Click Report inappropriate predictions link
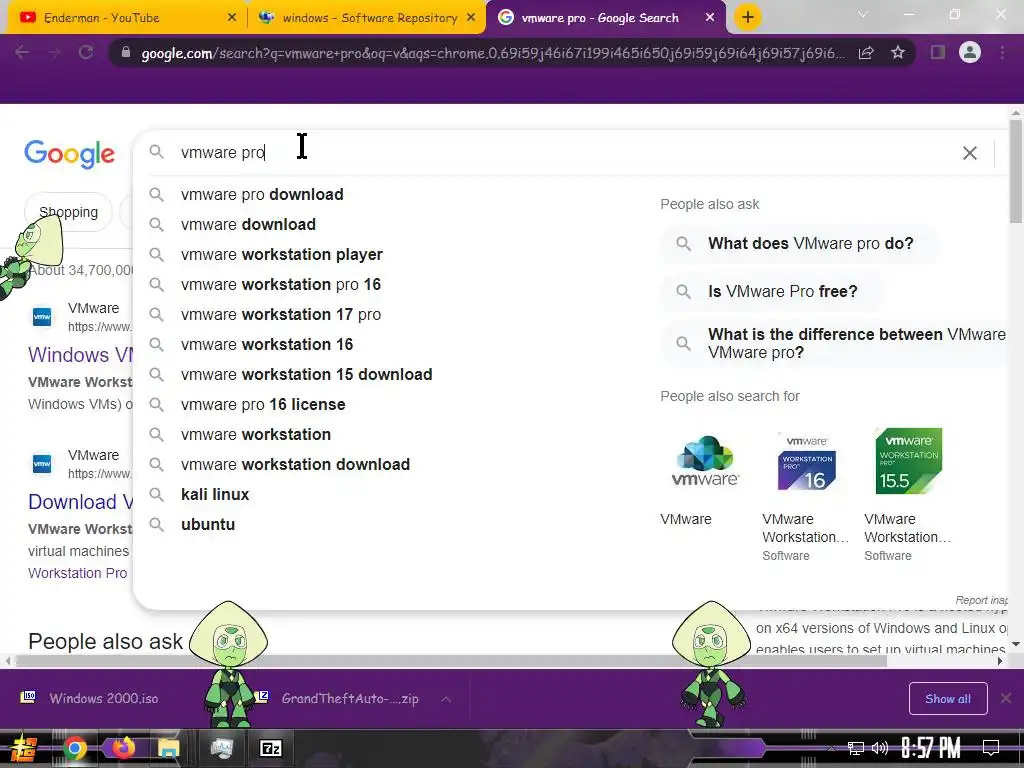This screenshot has height=768, width=1024. (981, 600)
